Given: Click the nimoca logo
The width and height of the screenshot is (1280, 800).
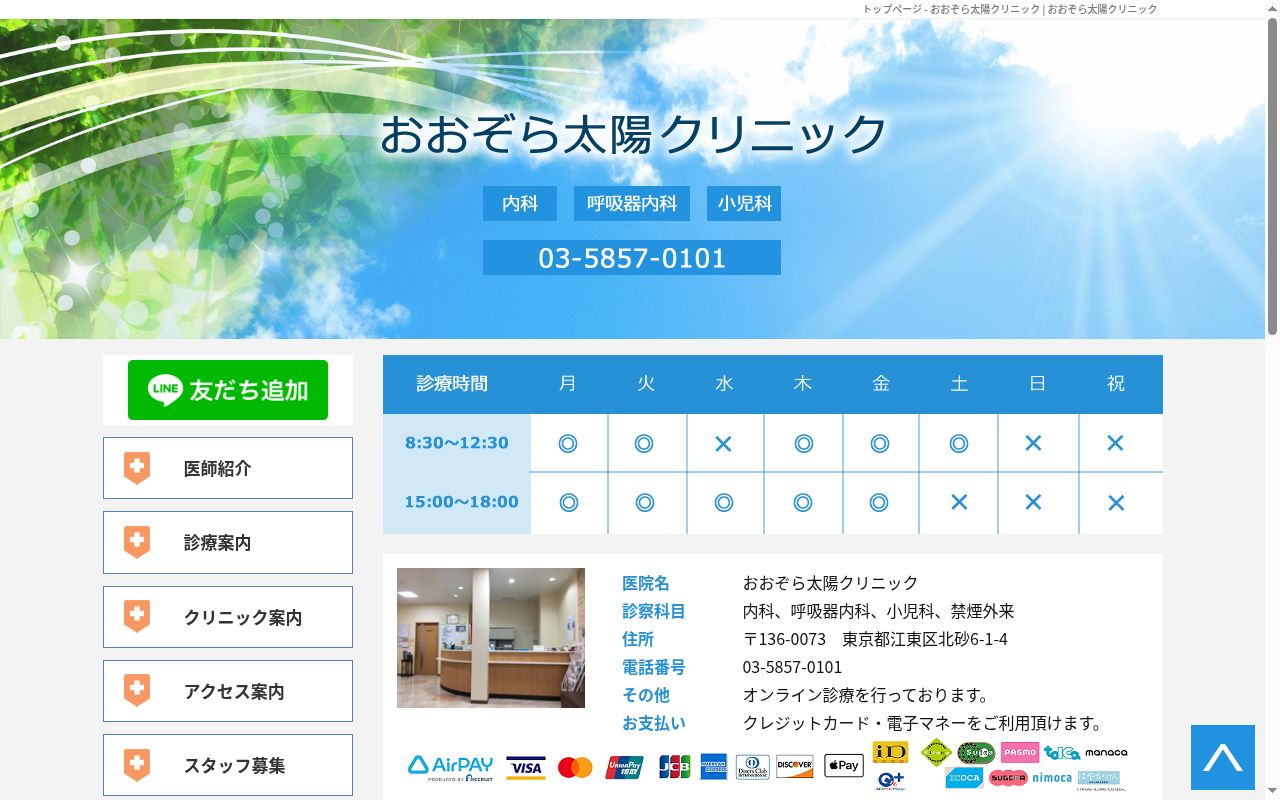Looking at the screenshot, I should point(1052,778).
